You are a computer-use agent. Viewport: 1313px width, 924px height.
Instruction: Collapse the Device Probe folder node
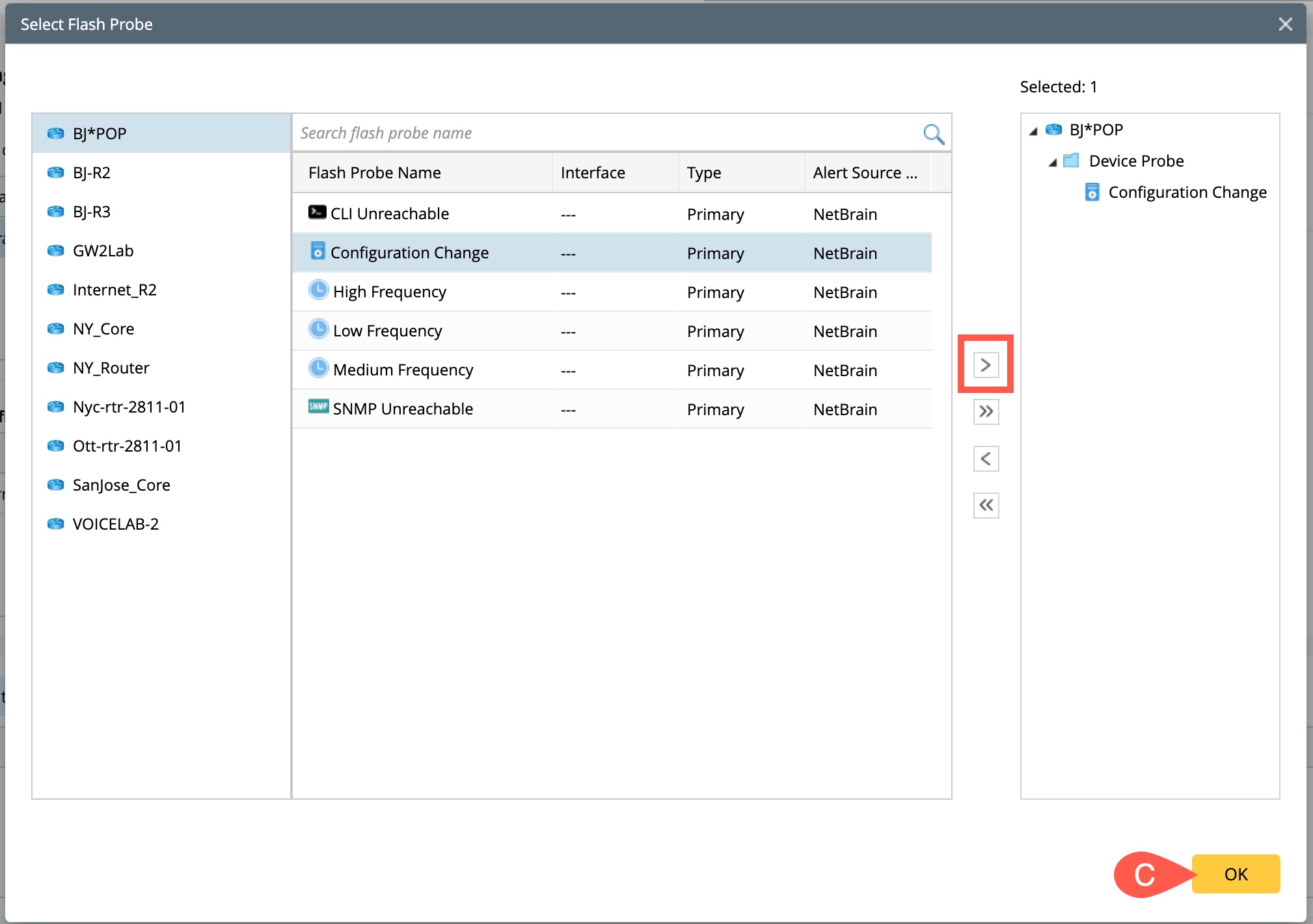(1053, 163)
